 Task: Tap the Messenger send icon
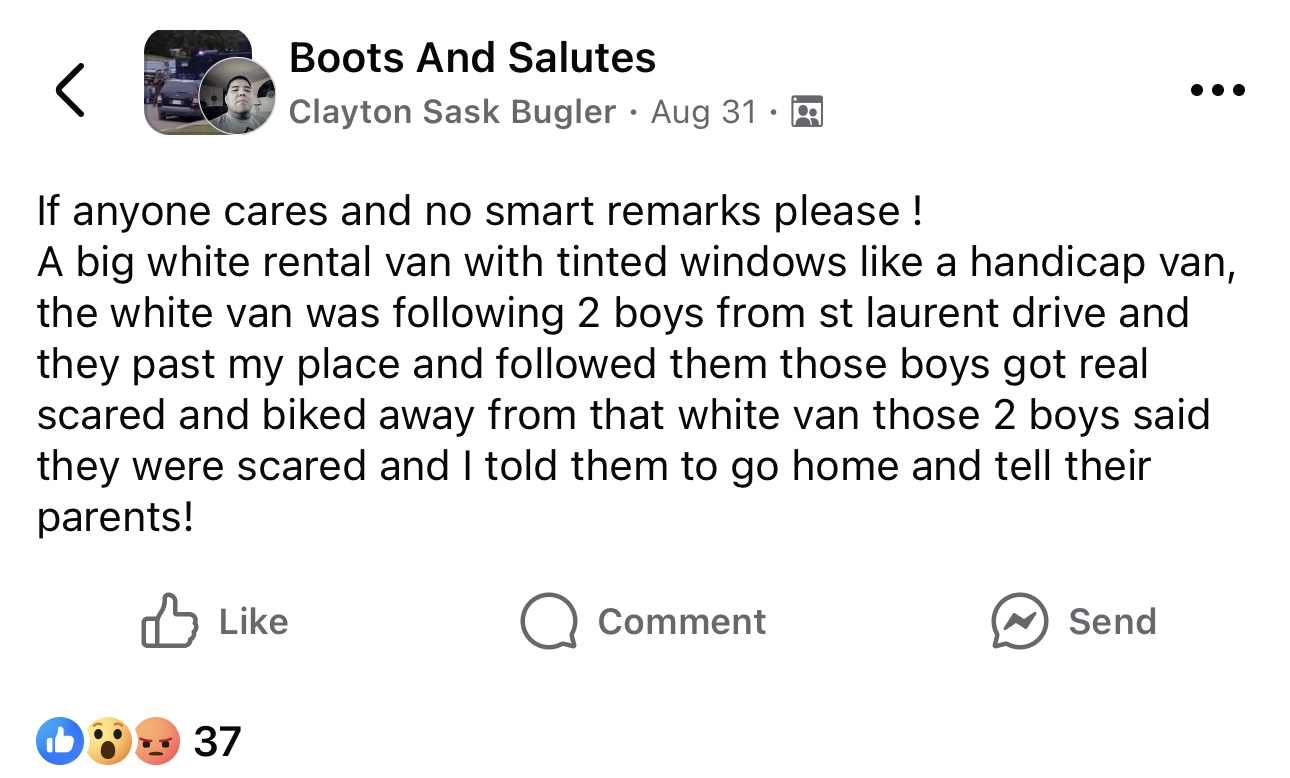click(x=1019, y=621)
